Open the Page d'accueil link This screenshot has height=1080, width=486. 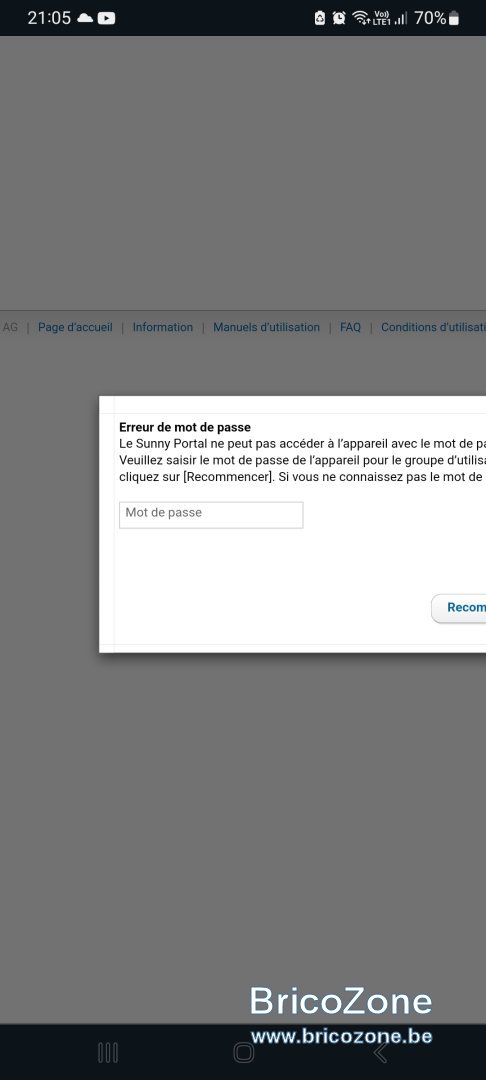click(x=75, y=328)
